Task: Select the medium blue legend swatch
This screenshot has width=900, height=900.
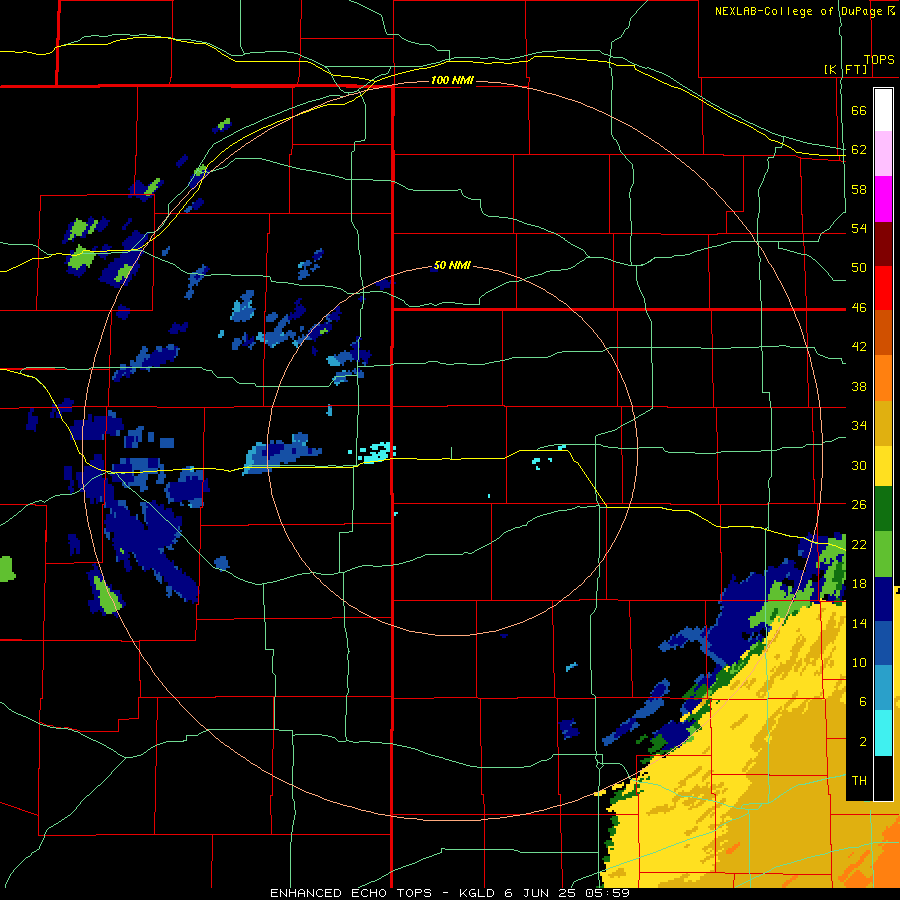Action: click(x=883, y=643)
